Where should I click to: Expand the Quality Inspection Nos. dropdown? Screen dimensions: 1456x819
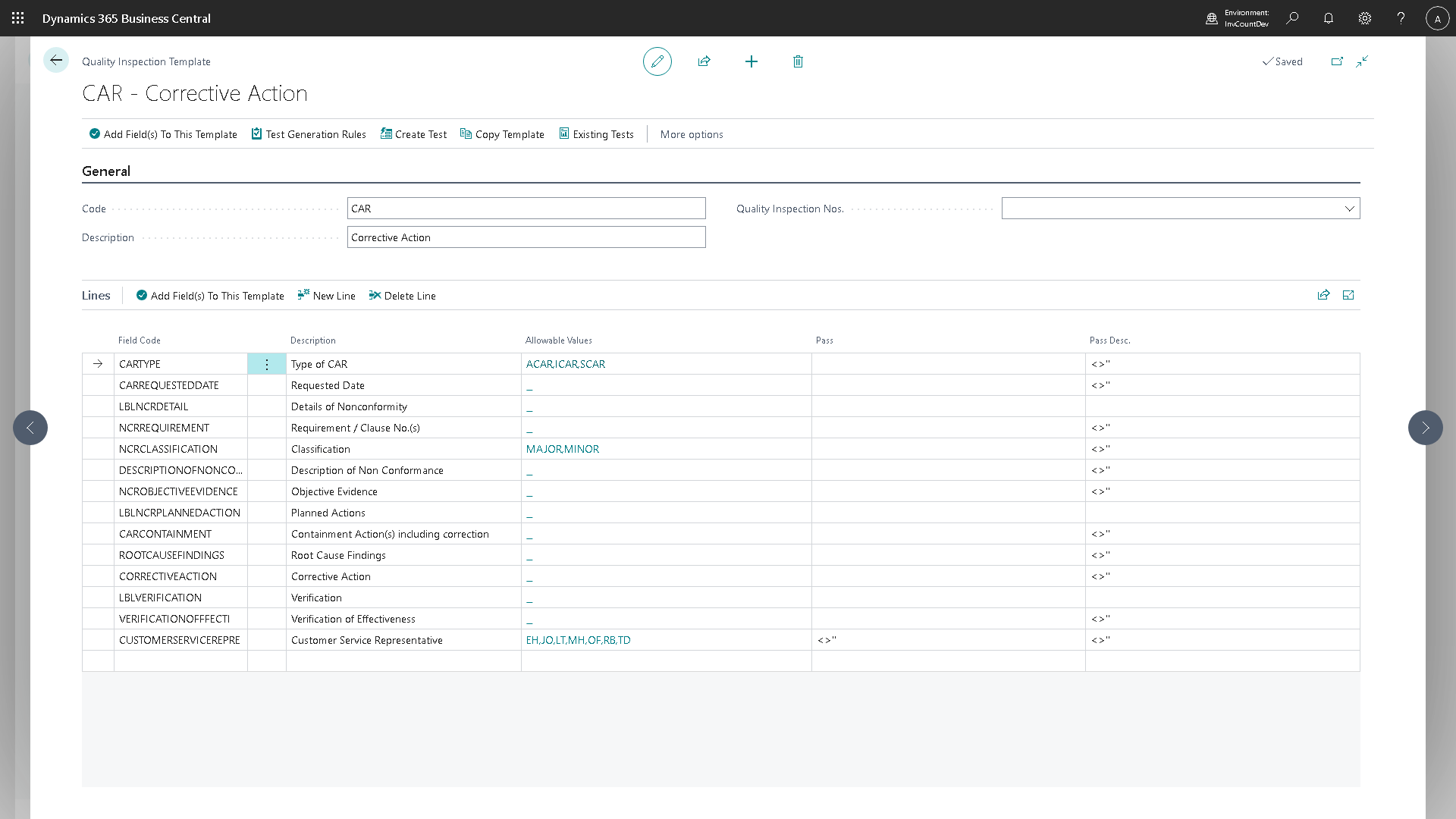[1349, 209]
